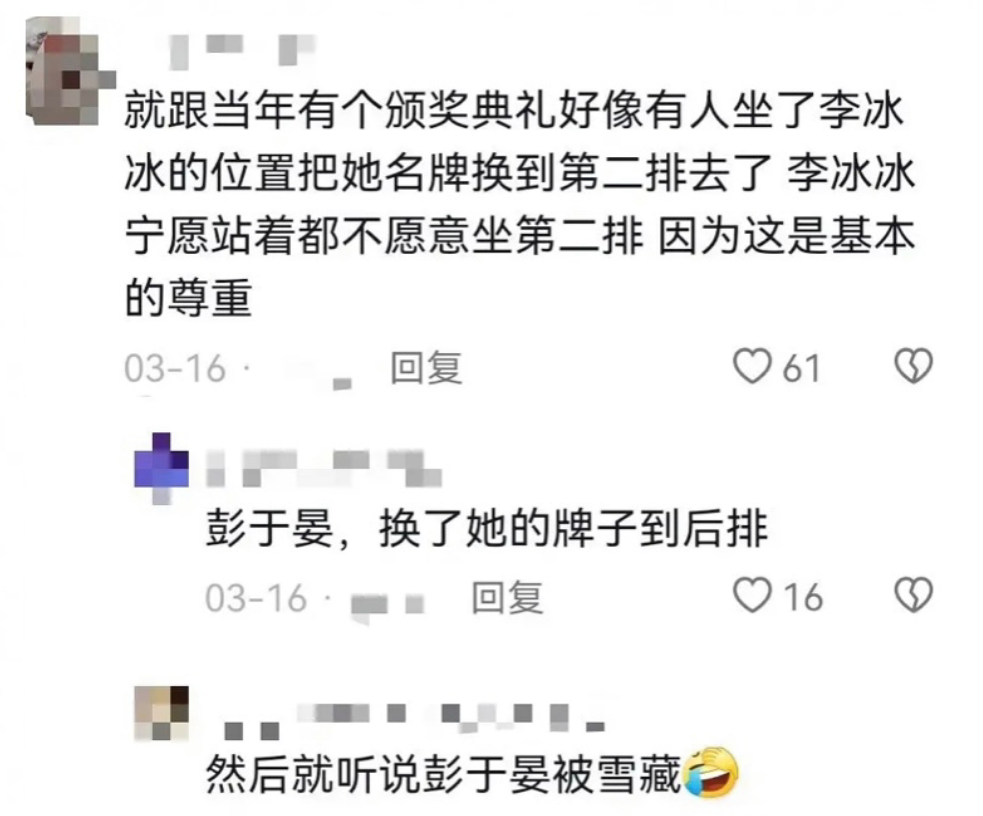This screenshot has width=983, height=816.
Task: Reply to the 彭于晏 comment via 回复
Action: tap(507, 597)
